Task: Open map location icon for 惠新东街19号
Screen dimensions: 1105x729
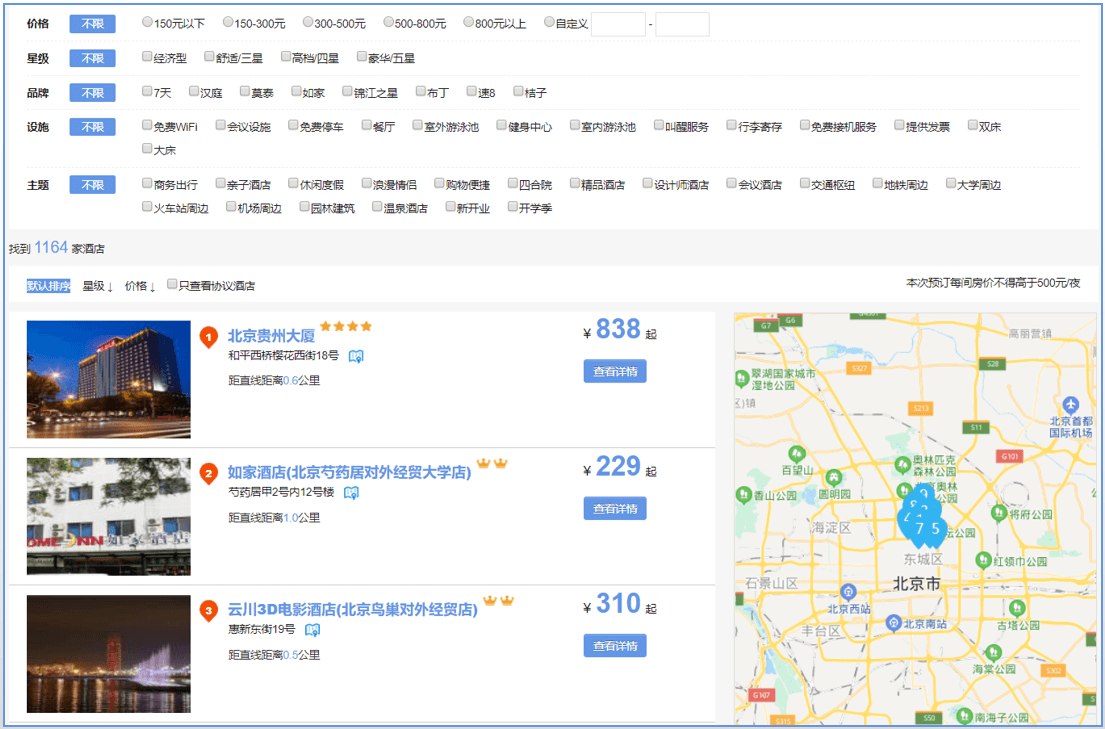Action: point(312,630)
